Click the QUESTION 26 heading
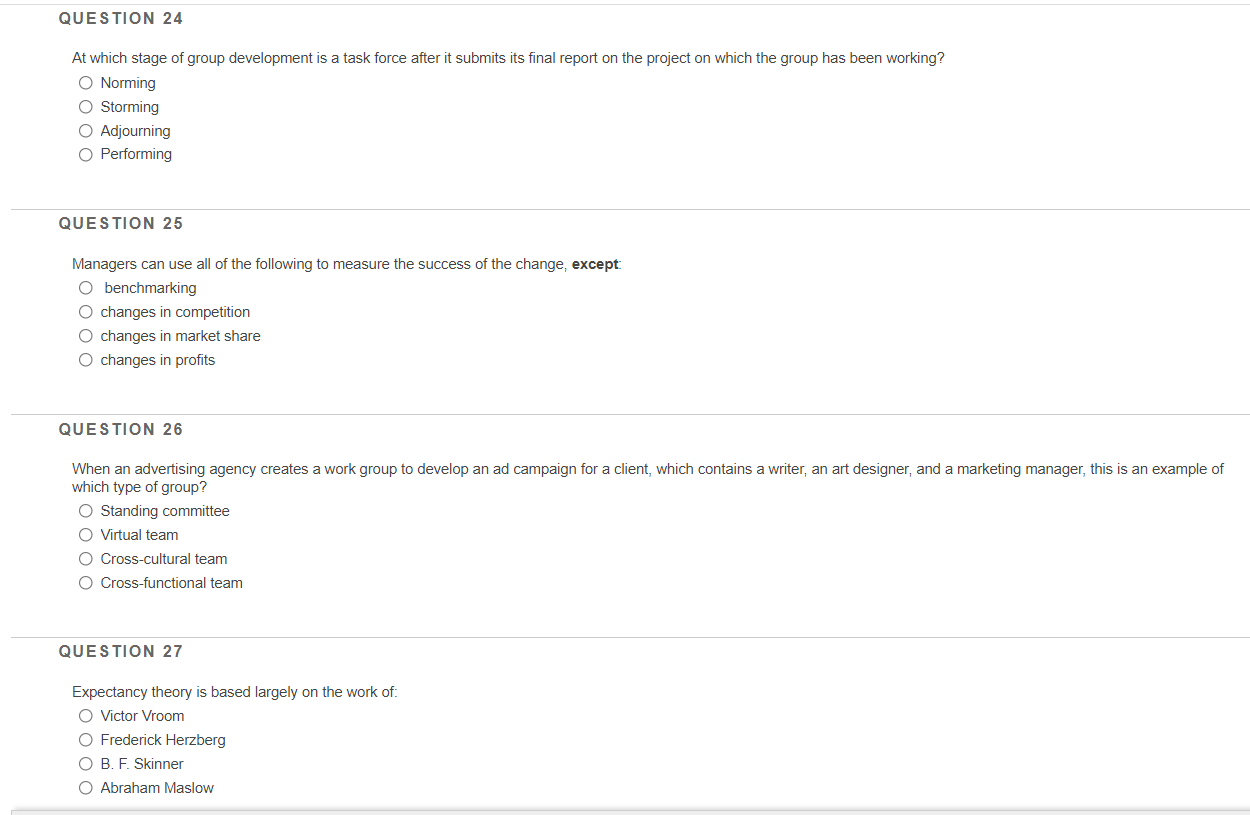 [x=121, y=429]
